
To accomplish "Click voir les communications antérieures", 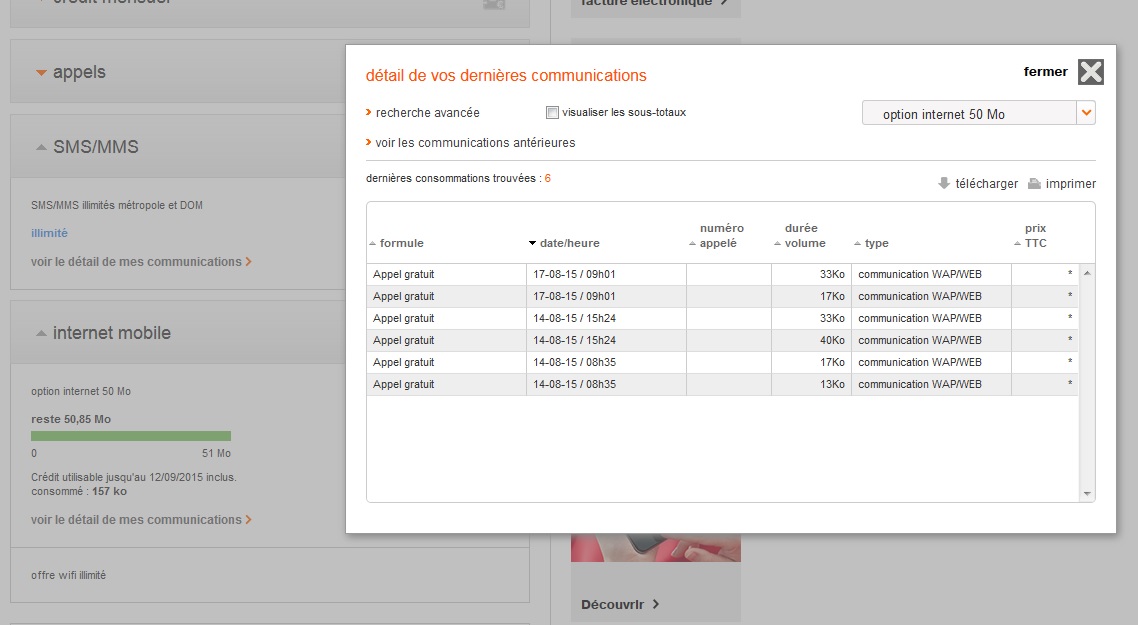I will point(475,143).
